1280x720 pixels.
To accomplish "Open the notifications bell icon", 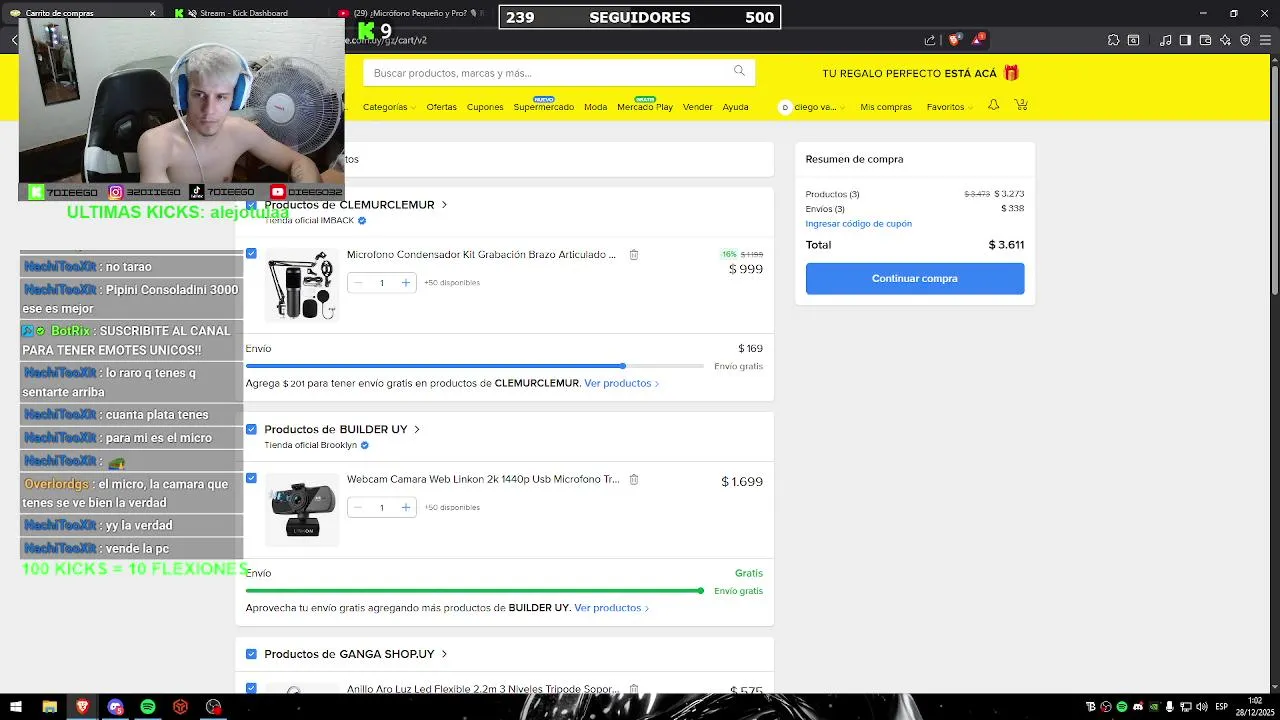I will [x=993, y=105].
